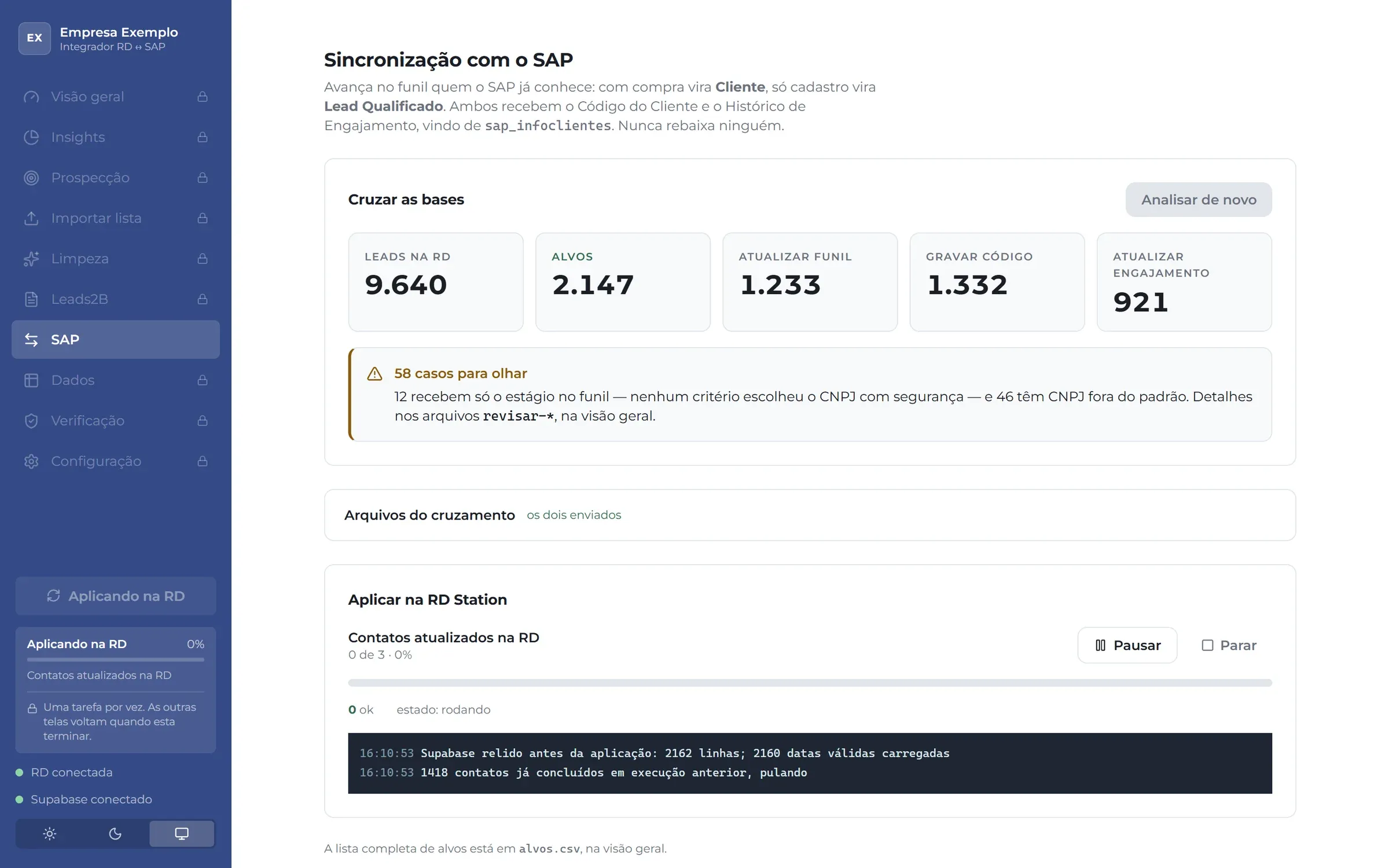
Task: Open the Insights sidebar section
Action: 116,137
